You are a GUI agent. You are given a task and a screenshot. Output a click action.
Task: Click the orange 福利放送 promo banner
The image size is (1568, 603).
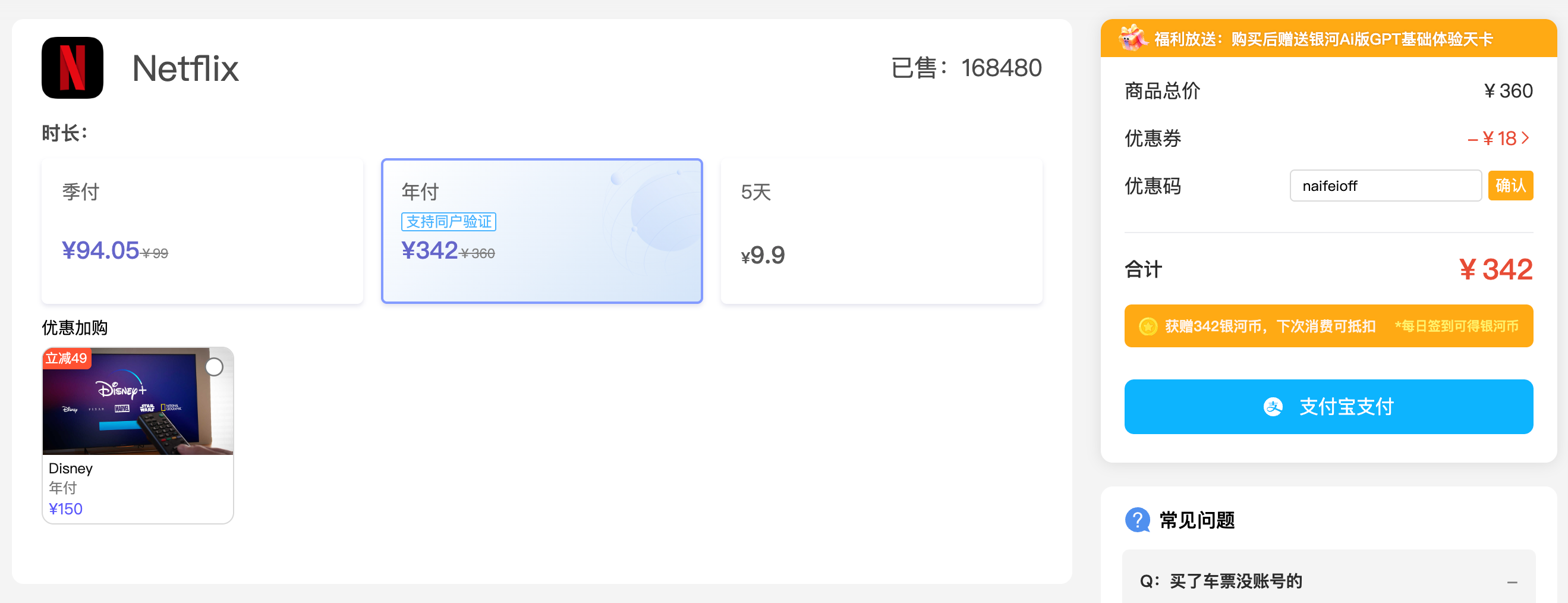tap(1327, 39)
